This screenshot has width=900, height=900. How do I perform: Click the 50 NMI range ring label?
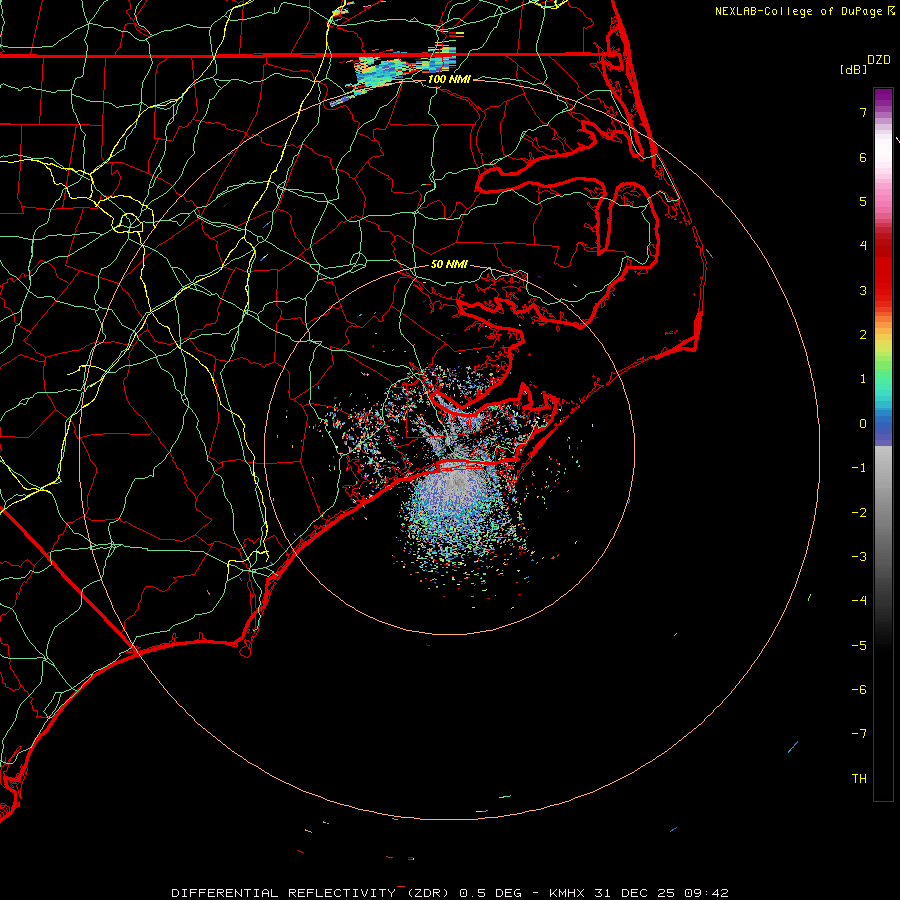click(x=449, y=264)
